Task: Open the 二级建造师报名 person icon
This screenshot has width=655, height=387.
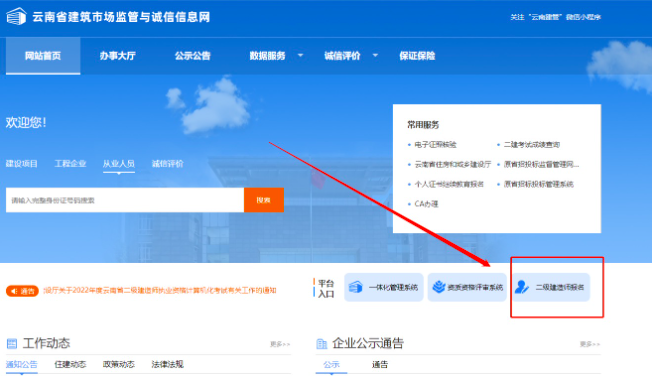Action: coord(522,287)
